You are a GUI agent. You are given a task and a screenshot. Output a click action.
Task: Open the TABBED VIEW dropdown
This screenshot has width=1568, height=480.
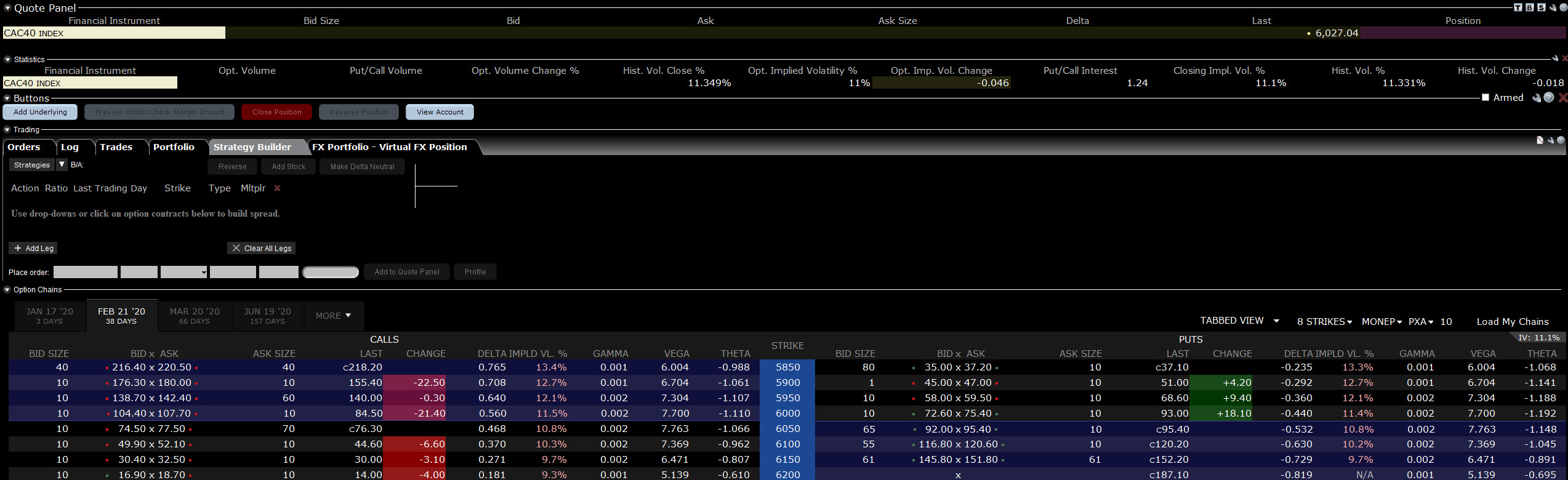point(1240,321)
